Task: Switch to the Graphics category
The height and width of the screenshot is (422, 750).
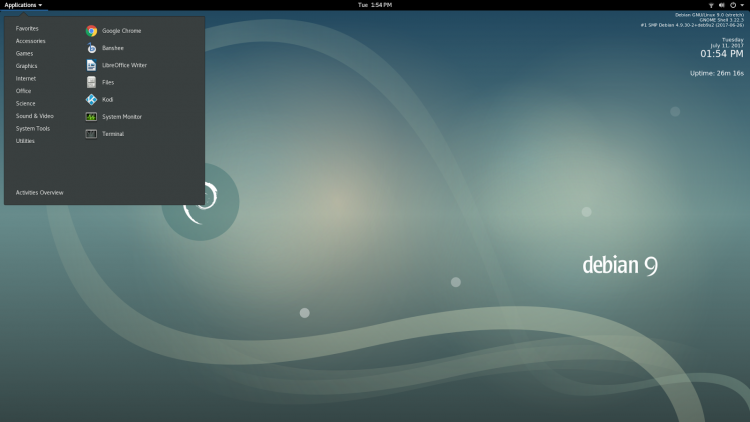Action: tap(26, 66)
